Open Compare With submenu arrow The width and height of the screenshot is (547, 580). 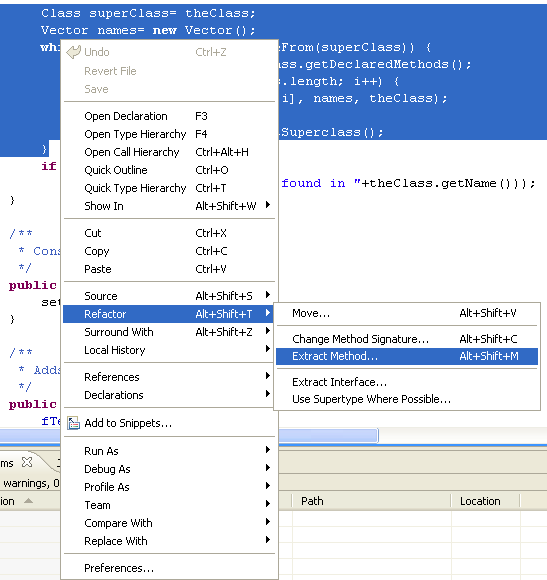(268, 522)
